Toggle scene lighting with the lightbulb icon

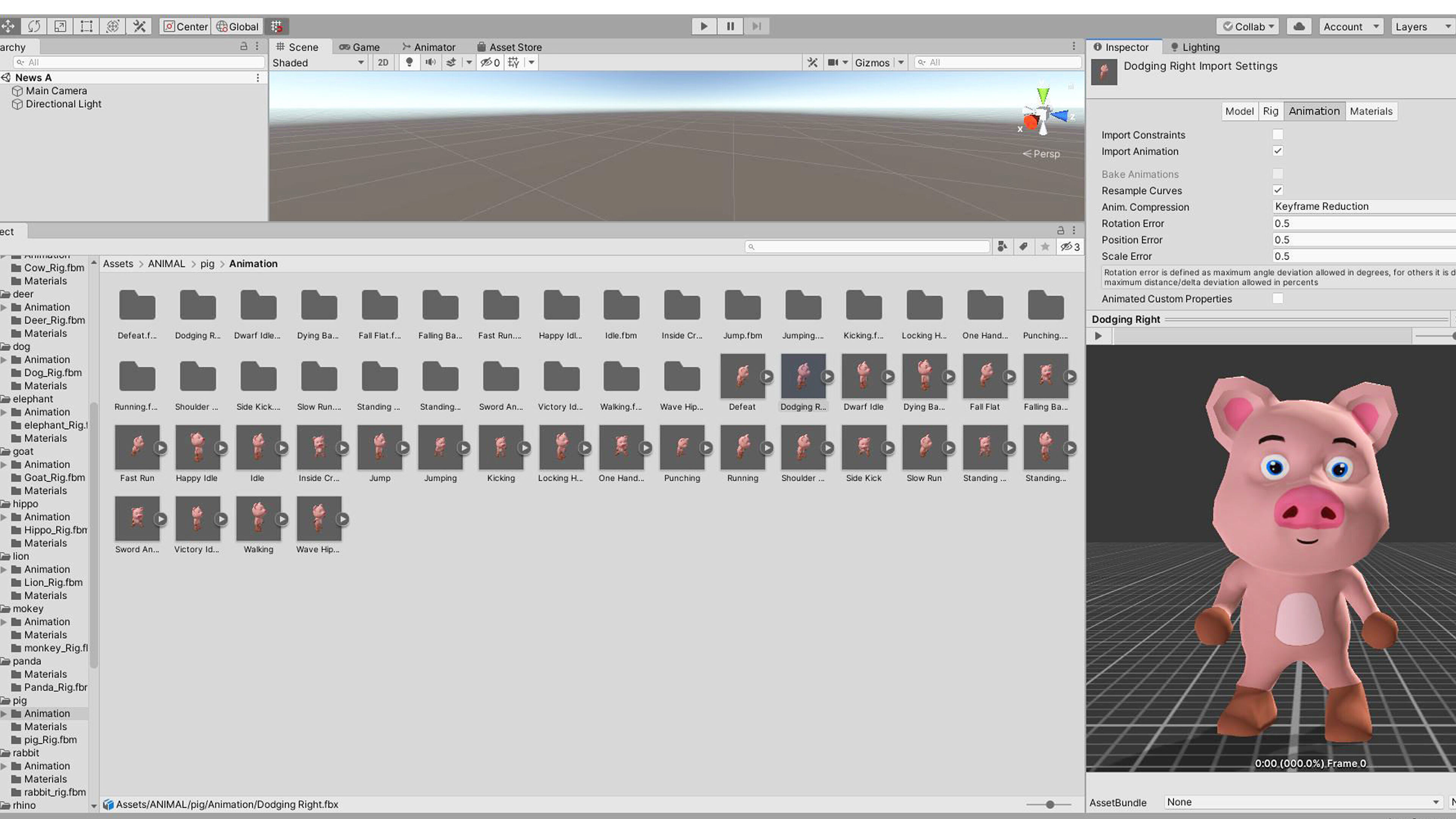409,62
